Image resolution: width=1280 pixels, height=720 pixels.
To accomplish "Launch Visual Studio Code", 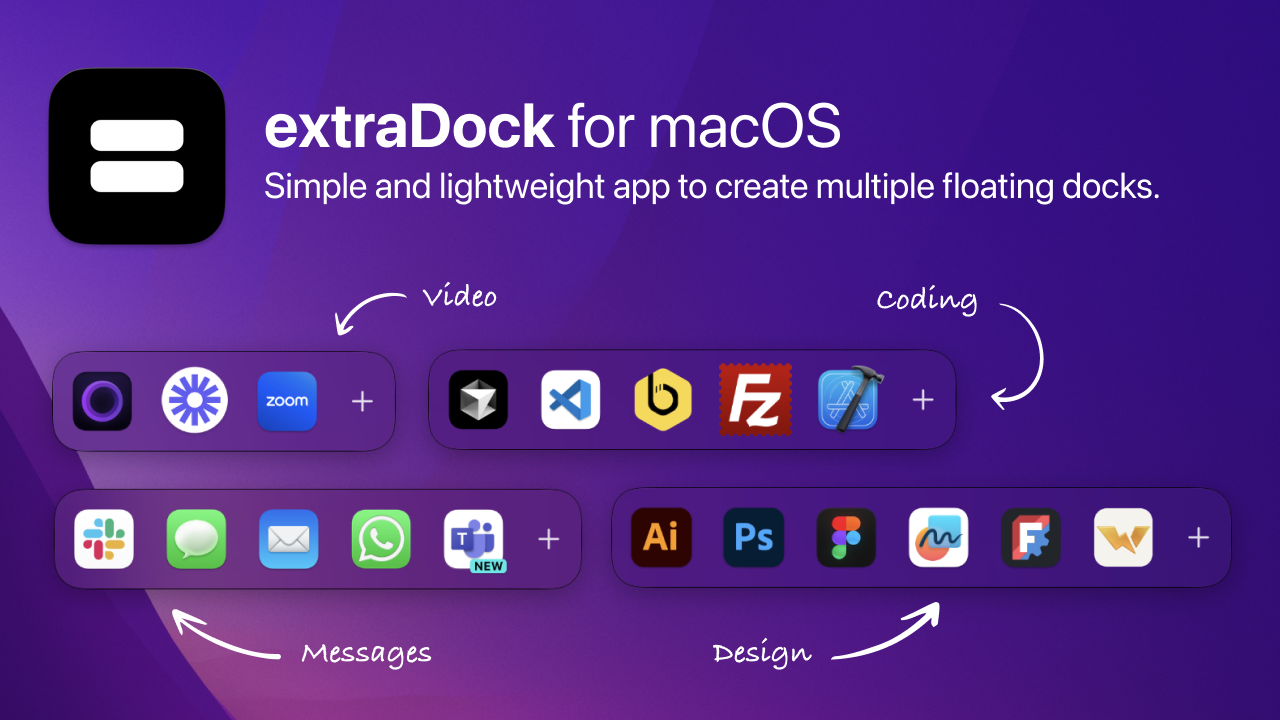I will 571,400.
